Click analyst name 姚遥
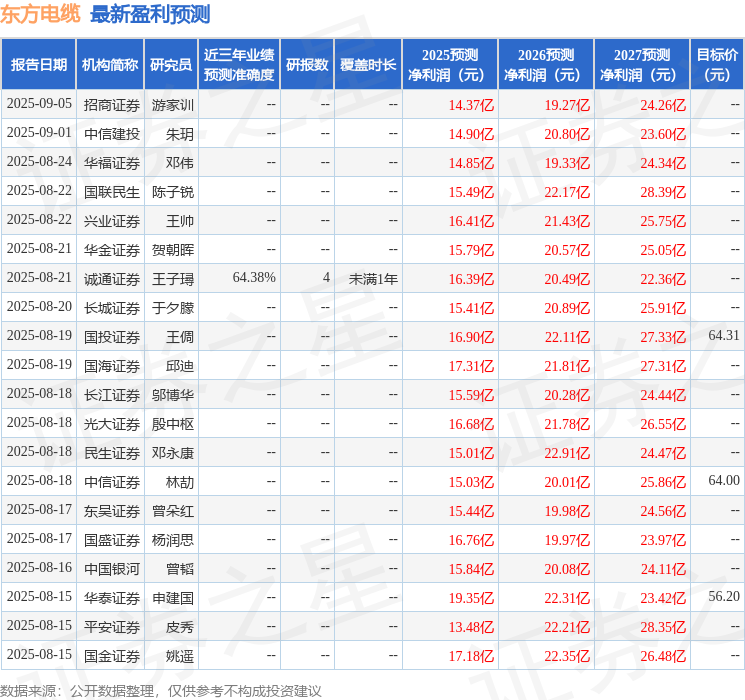 [x=180, y=655]
